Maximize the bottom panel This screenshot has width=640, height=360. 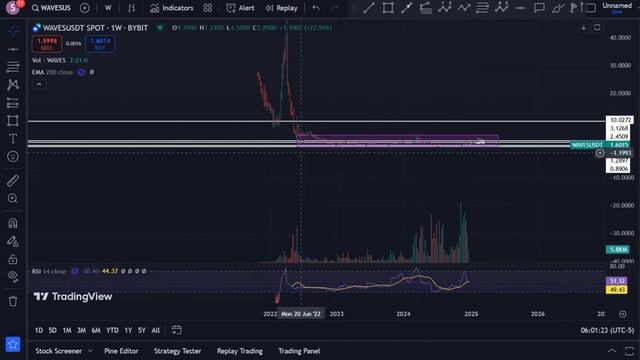click(x=629, y=351)
